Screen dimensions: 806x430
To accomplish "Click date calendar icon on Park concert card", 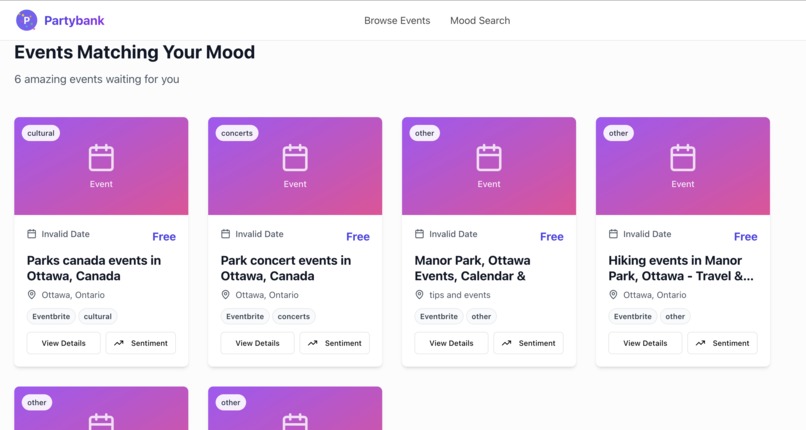I will 226,234.
